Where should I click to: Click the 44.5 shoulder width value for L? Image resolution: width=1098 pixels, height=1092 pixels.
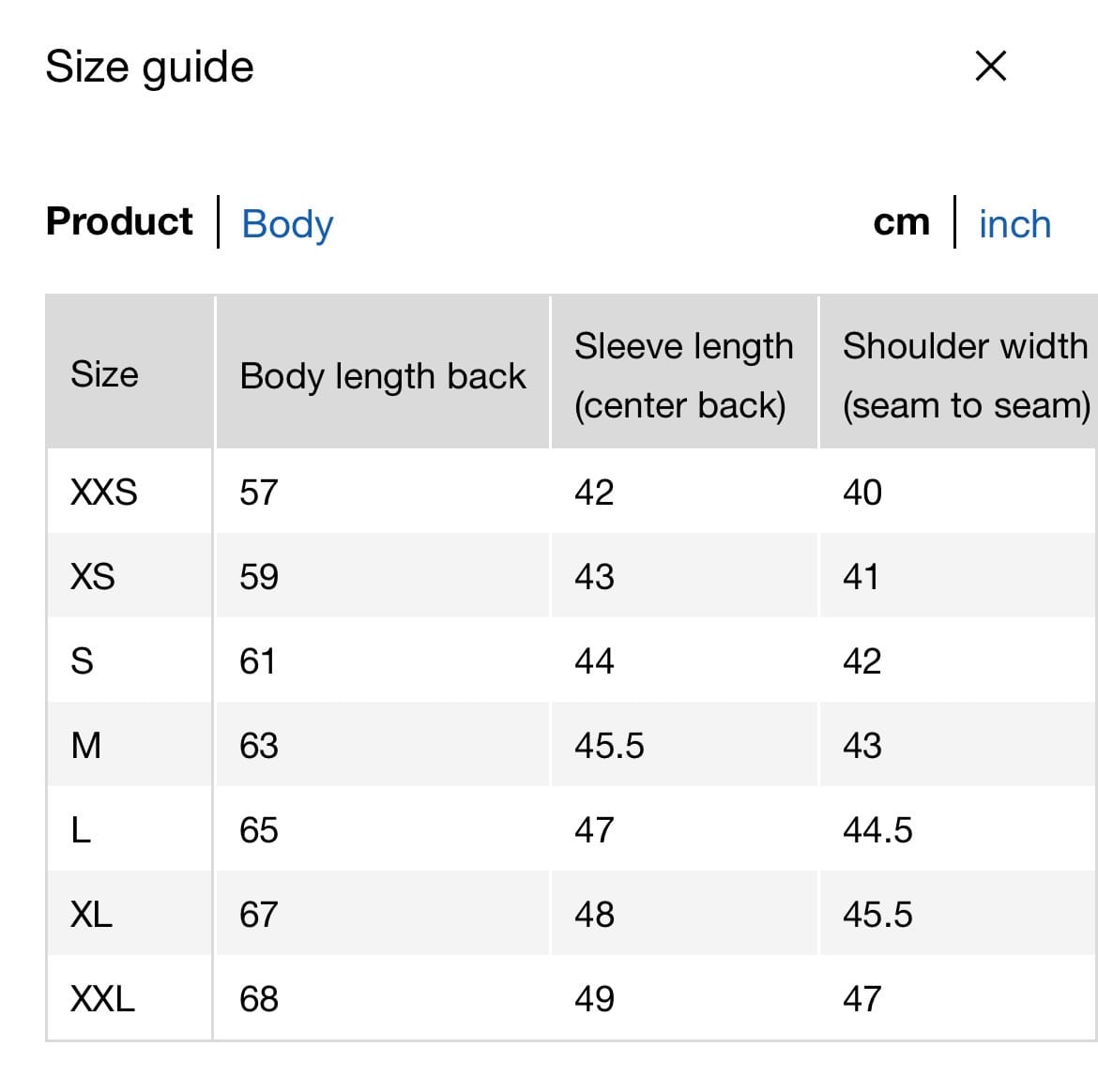point(877,830)
